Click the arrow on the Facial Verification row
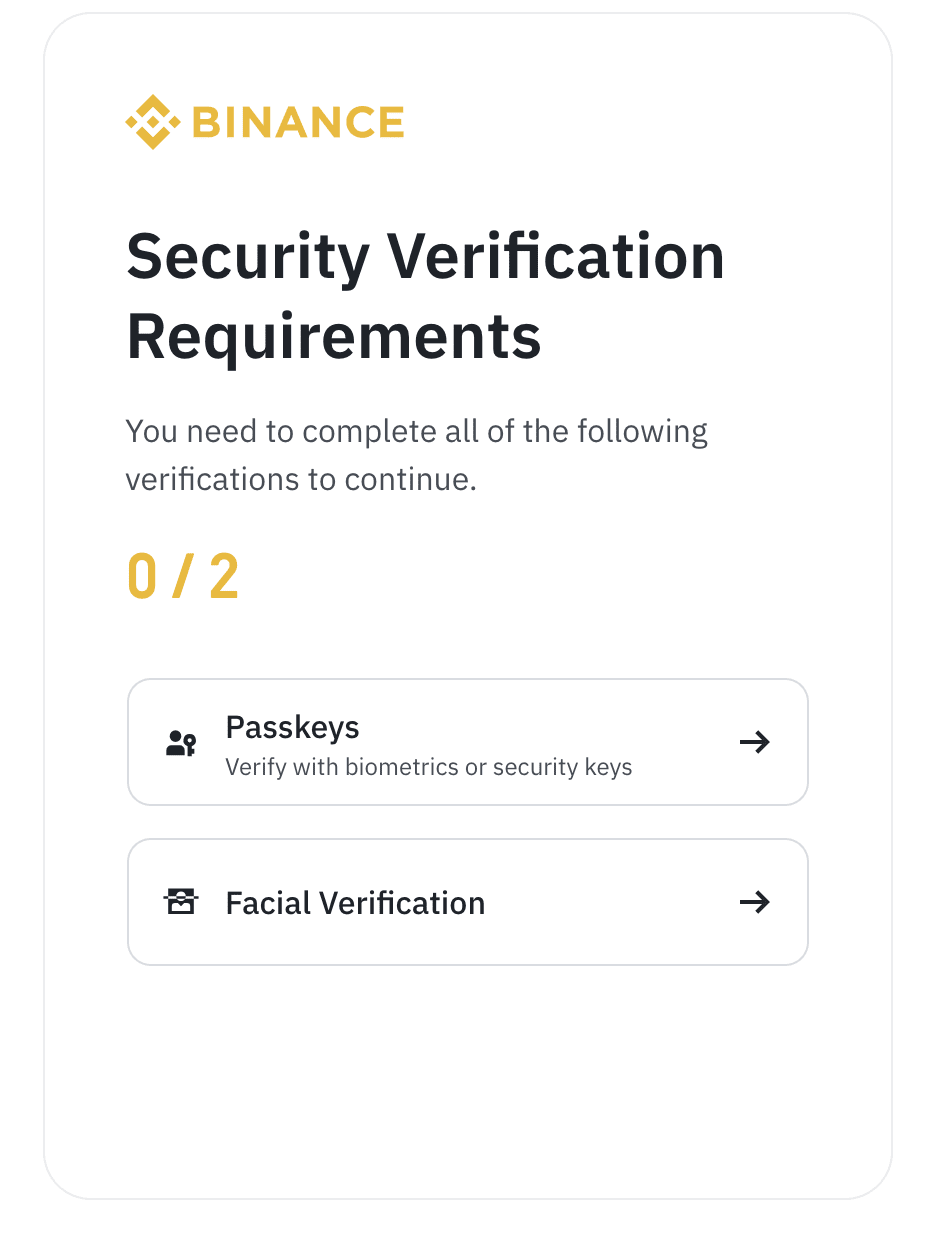The image size is (948, 1234). tap(755, 902)
